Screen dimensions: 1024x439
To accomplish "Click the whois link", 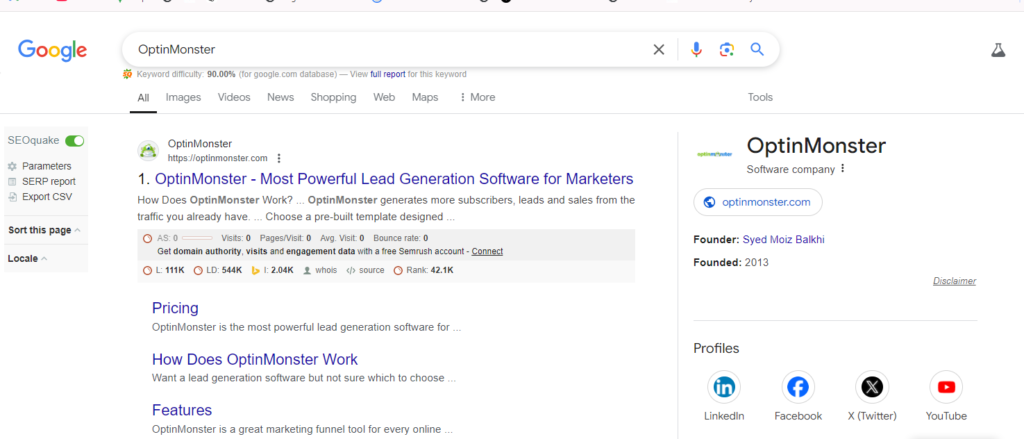I will click(x=326, y=270).
